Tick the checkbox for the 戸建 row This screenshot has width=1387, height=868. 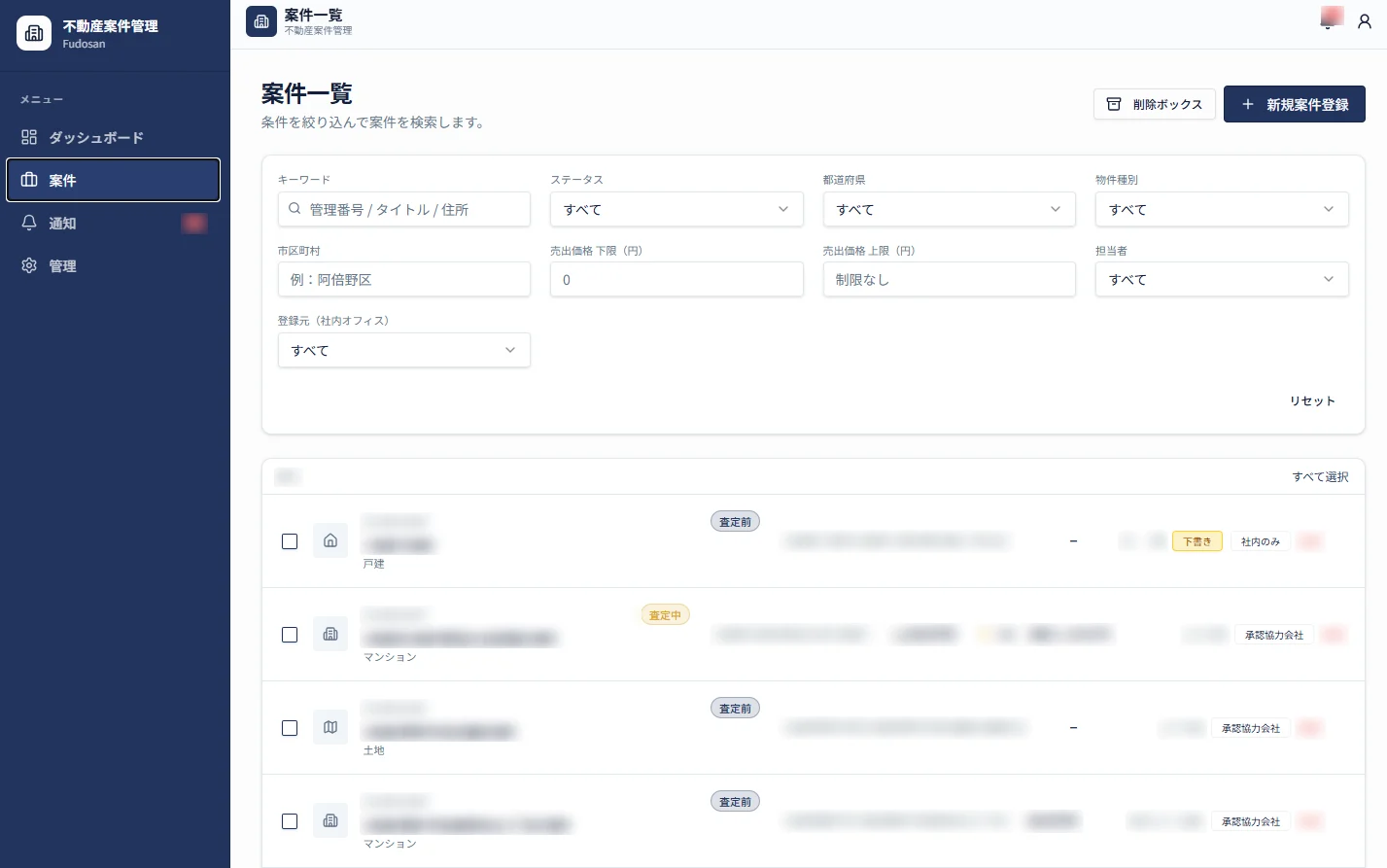click(x=290, y=541)
